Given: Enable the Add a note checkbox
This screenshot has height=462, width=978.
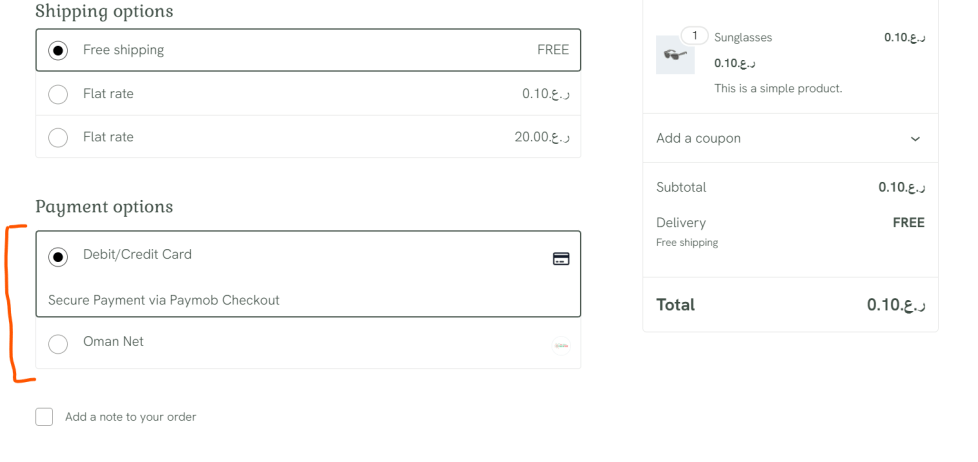Looking at the screenshot, I should [44, 417].
